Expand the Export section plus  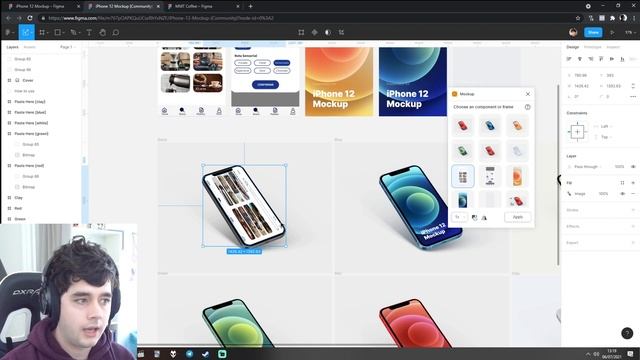[x=633, y=242]
